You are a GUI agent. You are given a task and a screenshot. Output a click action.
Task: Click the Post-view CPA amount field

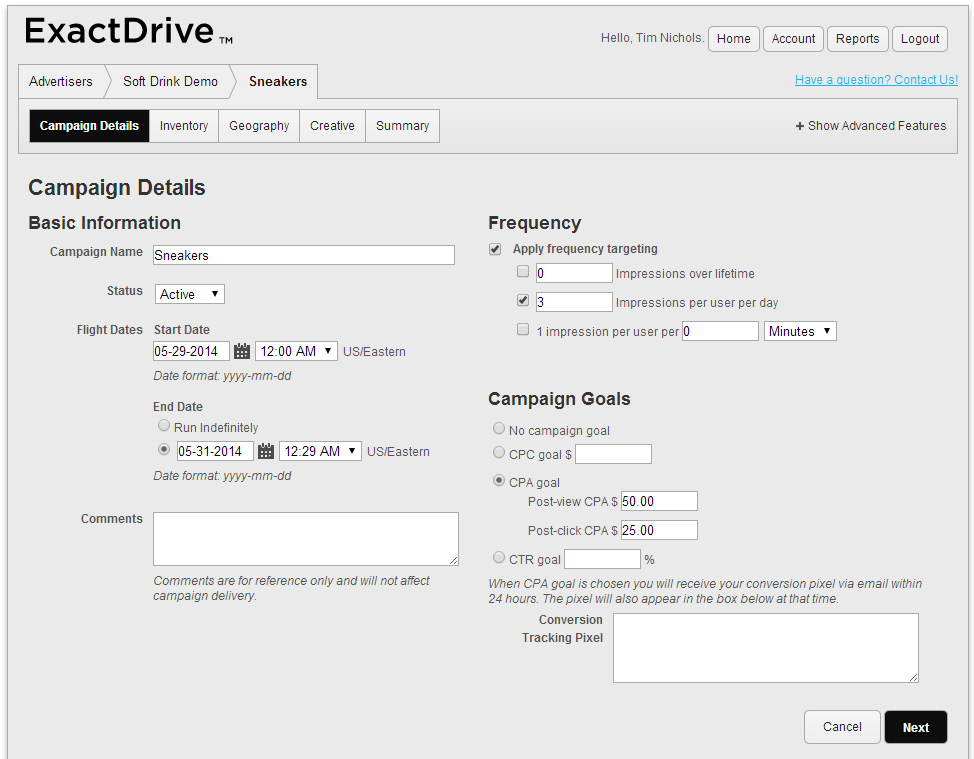click(x=659, y=501)
